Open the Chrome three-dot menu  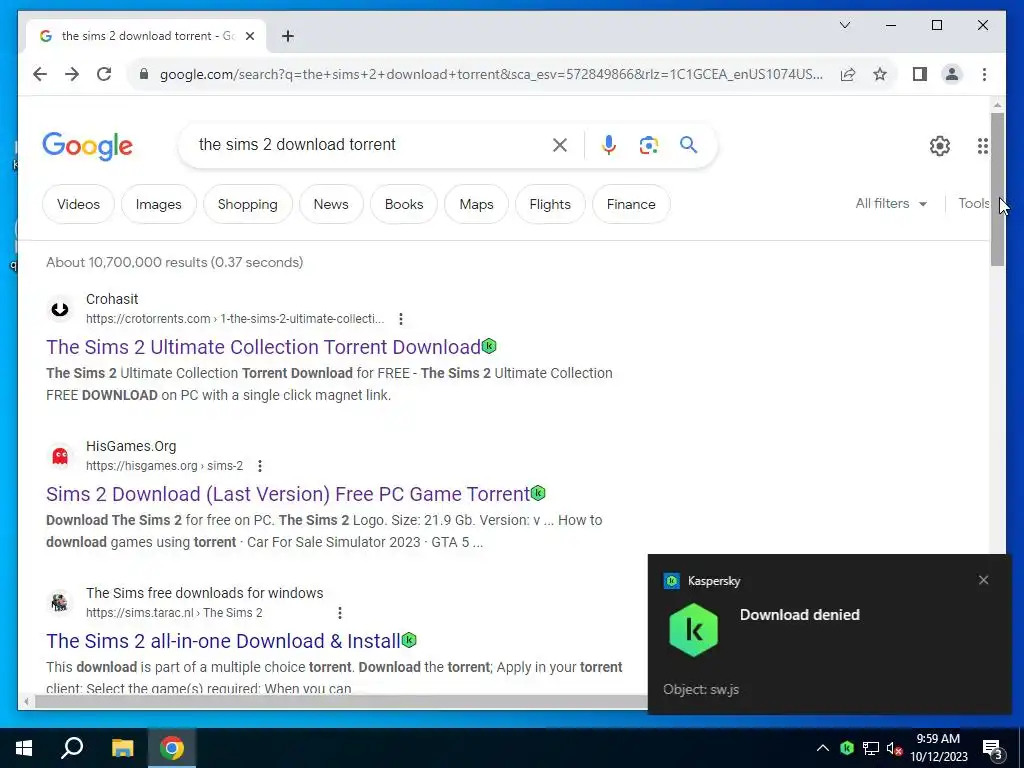pyautogui.click(x=984, y=74)
